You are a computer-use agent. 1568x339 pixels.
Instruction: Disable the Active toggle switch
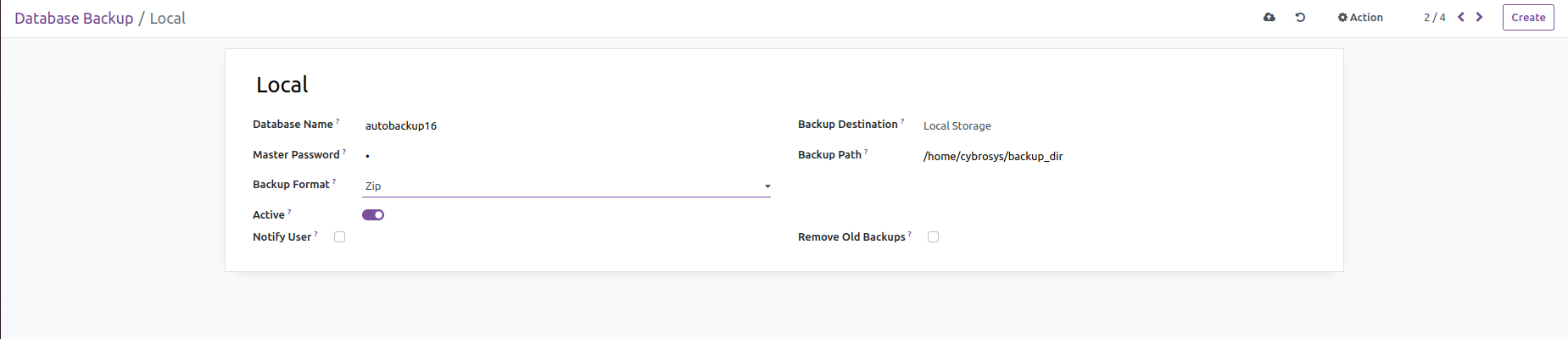coord(373,215)
